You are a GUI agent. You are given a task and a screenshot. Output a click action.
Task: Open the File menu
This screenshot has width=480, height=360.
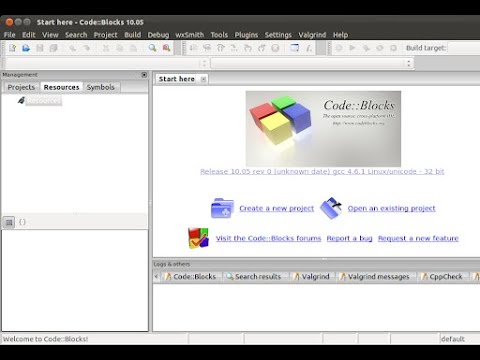10,35
